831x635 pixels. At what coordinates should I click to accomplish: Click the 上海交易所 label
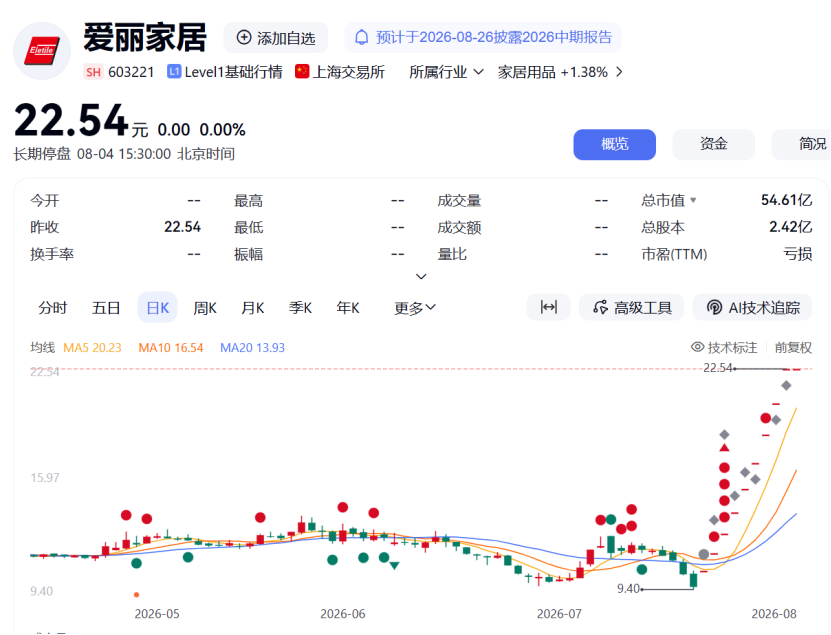click(x=349, y=72)
